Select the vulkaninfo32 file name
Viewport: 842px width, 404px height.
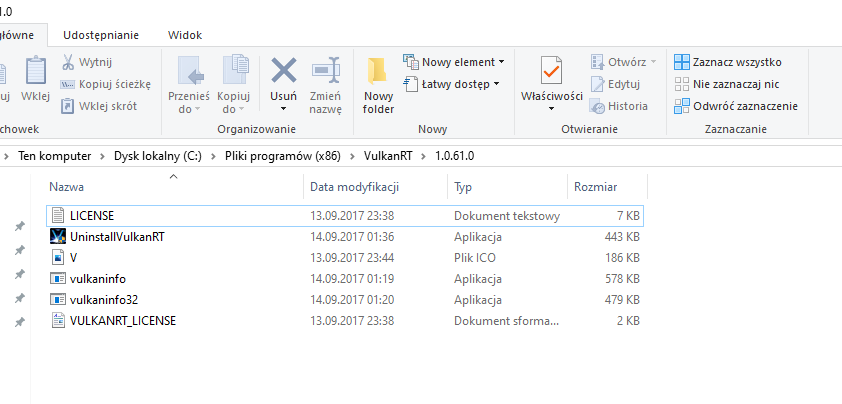[104, 300]
